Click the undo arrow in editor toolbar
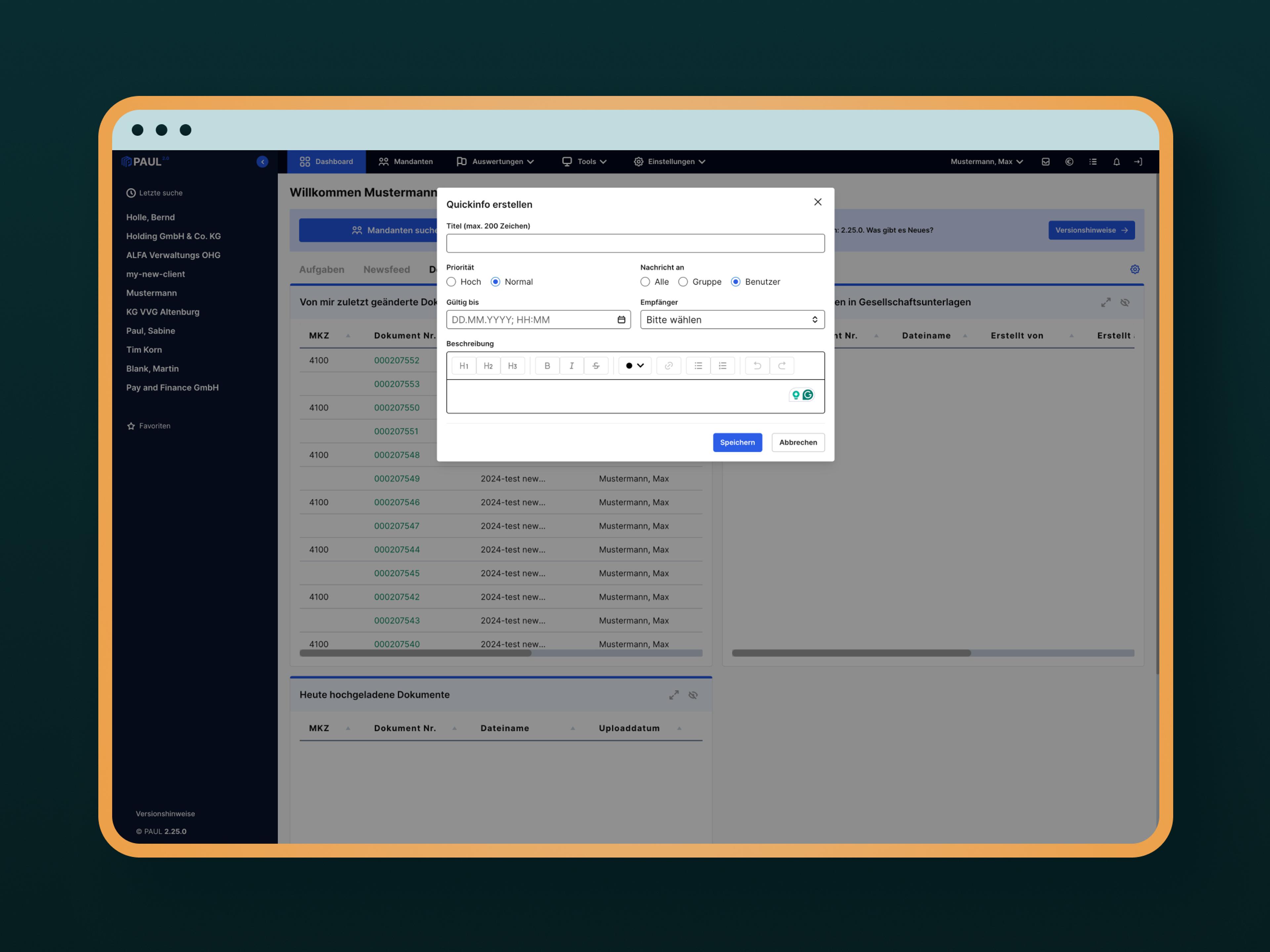The height and width of the screenshot is (952, 1270). 757,366
